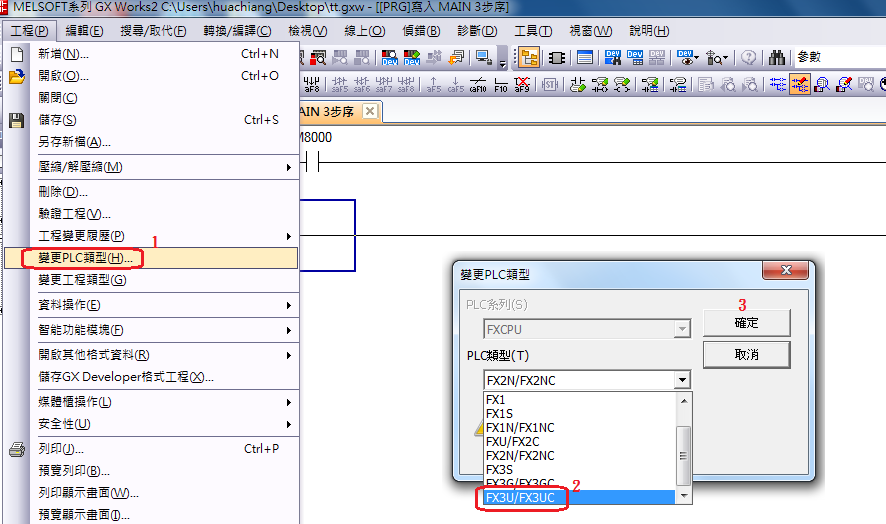Screen dimensions: 886x524
Task: Click the aF9 delete line icon
Action: [x=522, y=85]
